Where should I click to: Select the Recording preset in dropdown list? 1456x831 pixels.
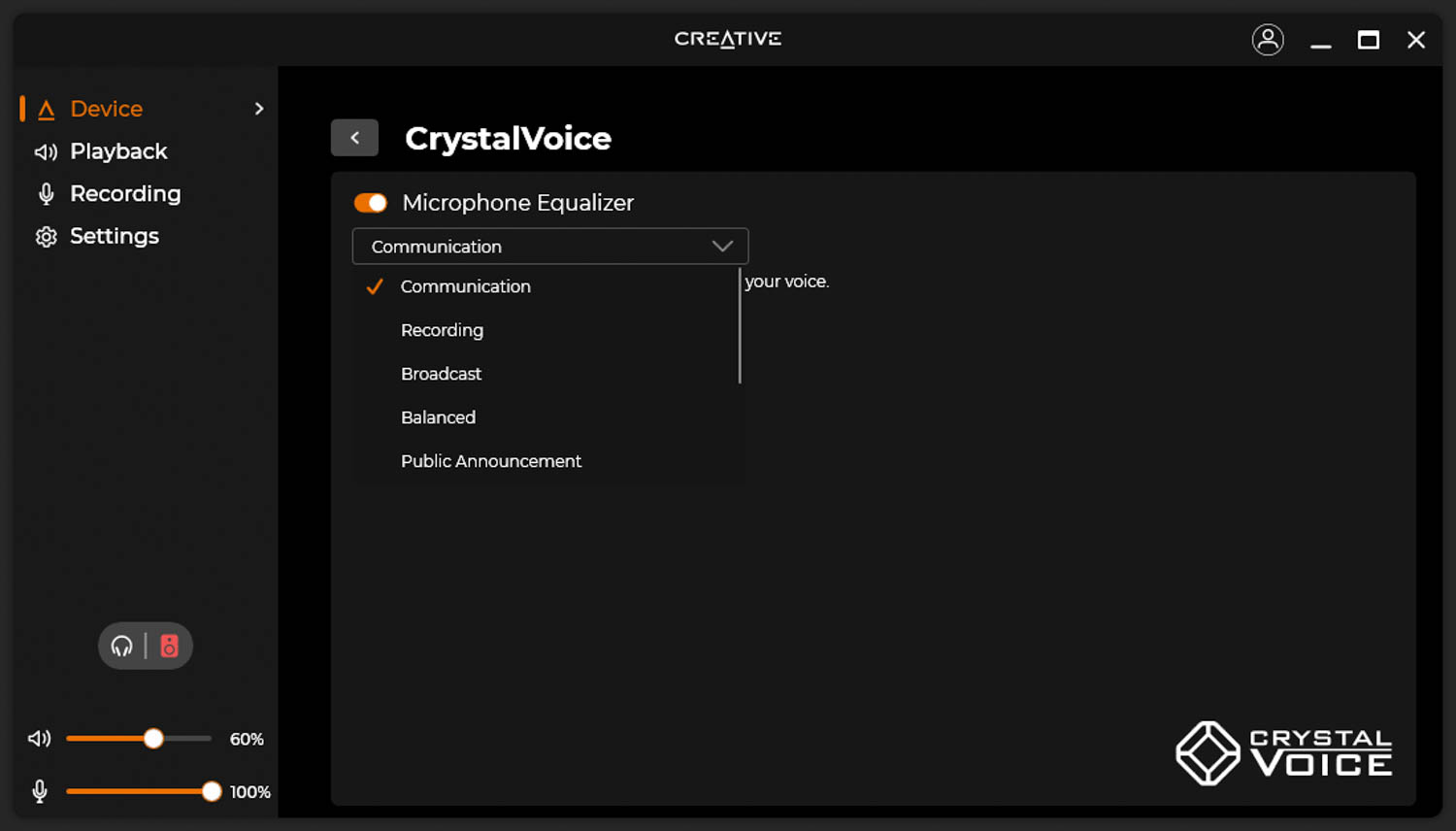[x=549, y=330]
